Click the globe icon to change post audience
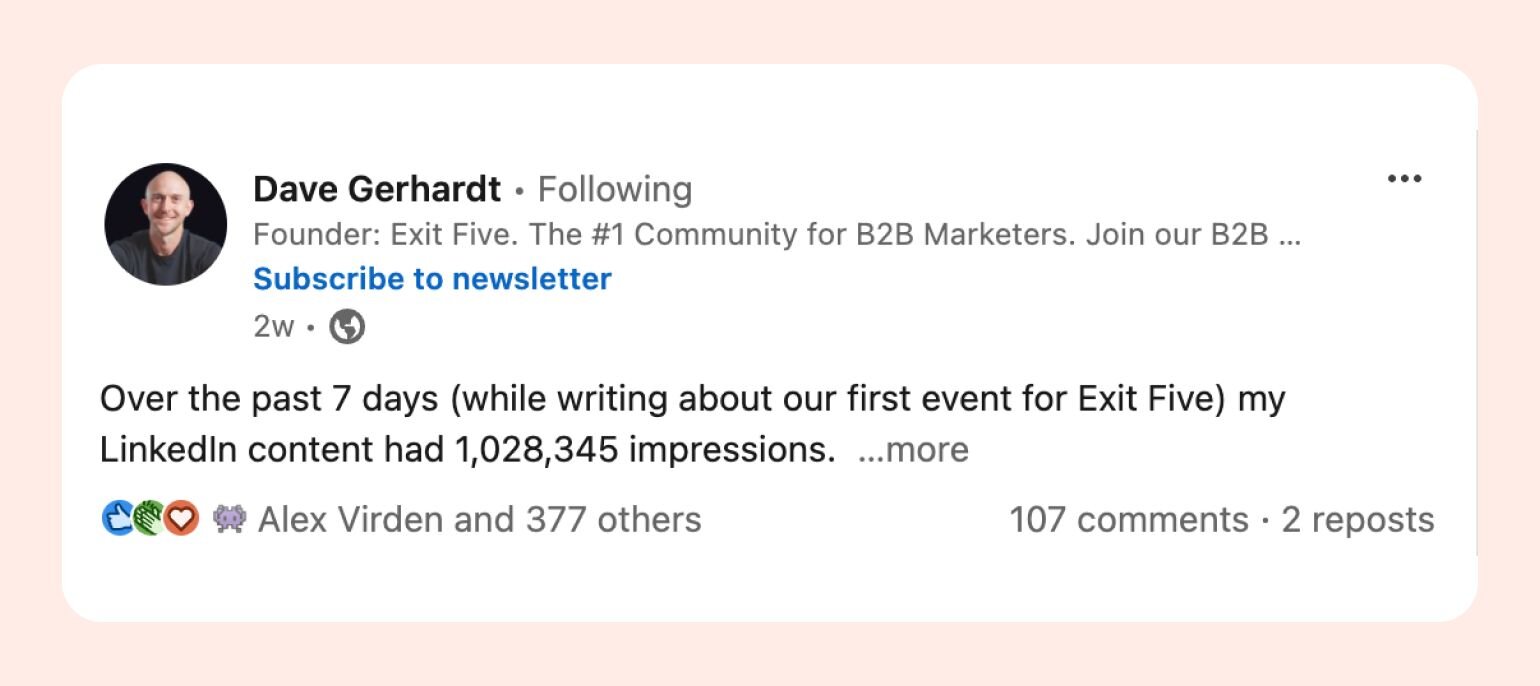The width and height of the screenshot is (1540, 686). pyautogui.click(x=347, y=326)
